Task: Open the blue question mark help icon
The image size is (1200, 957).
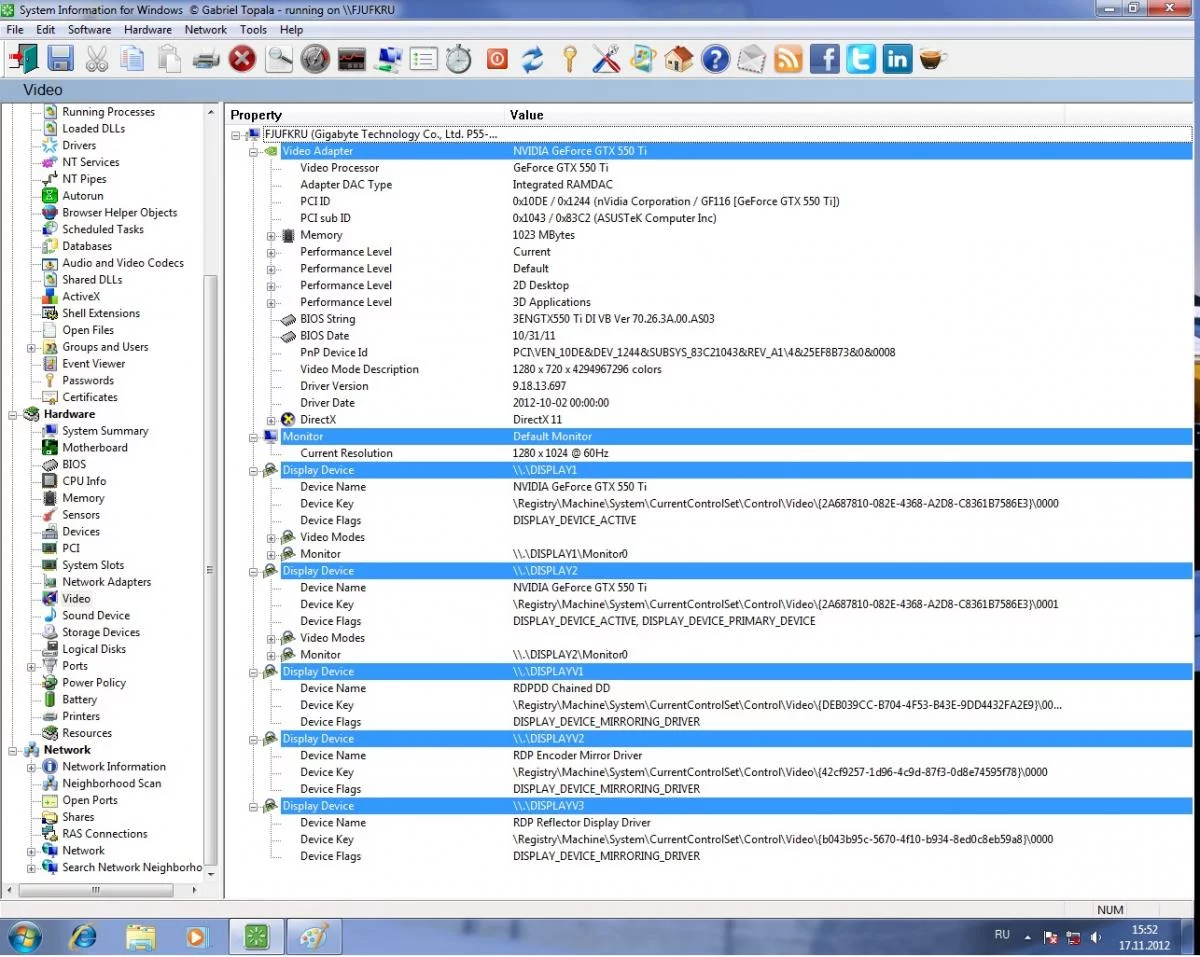Action: click(x=715, y=59)
